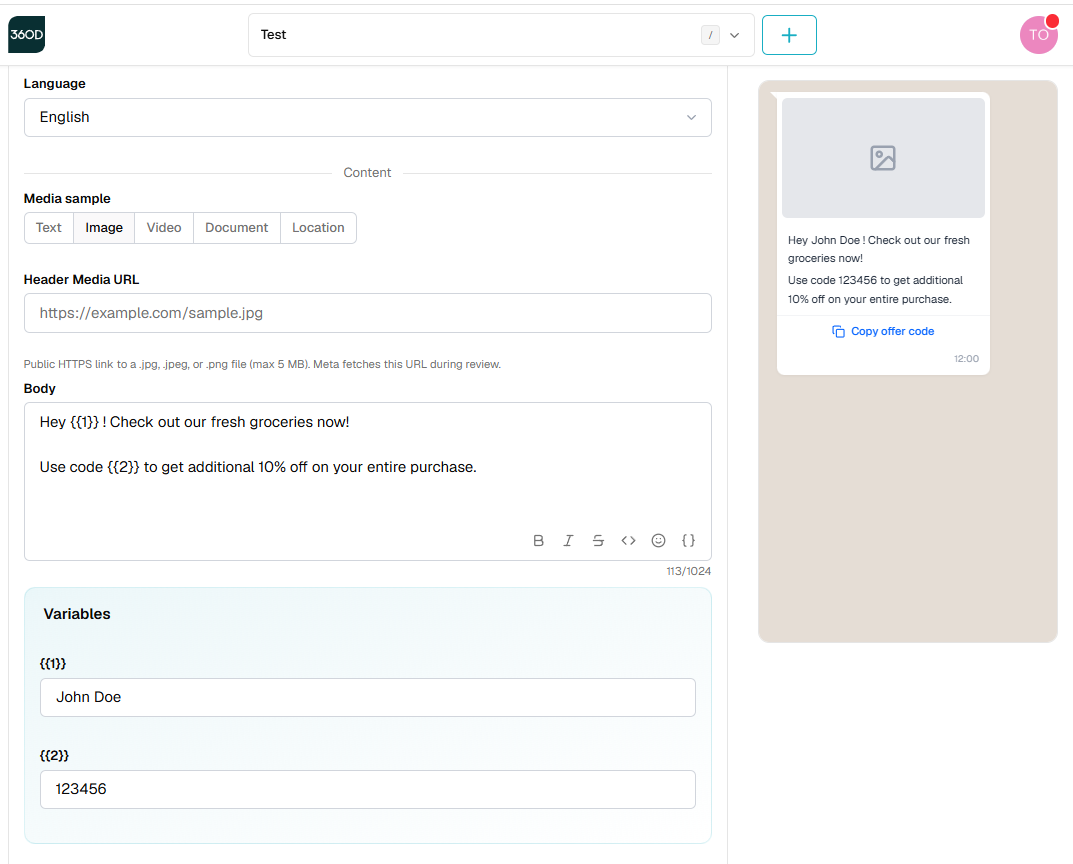Apply code formatting in Body editor
Viewport: 1073px width, 864px height.
pyautogui.click(x=628, y=540)
